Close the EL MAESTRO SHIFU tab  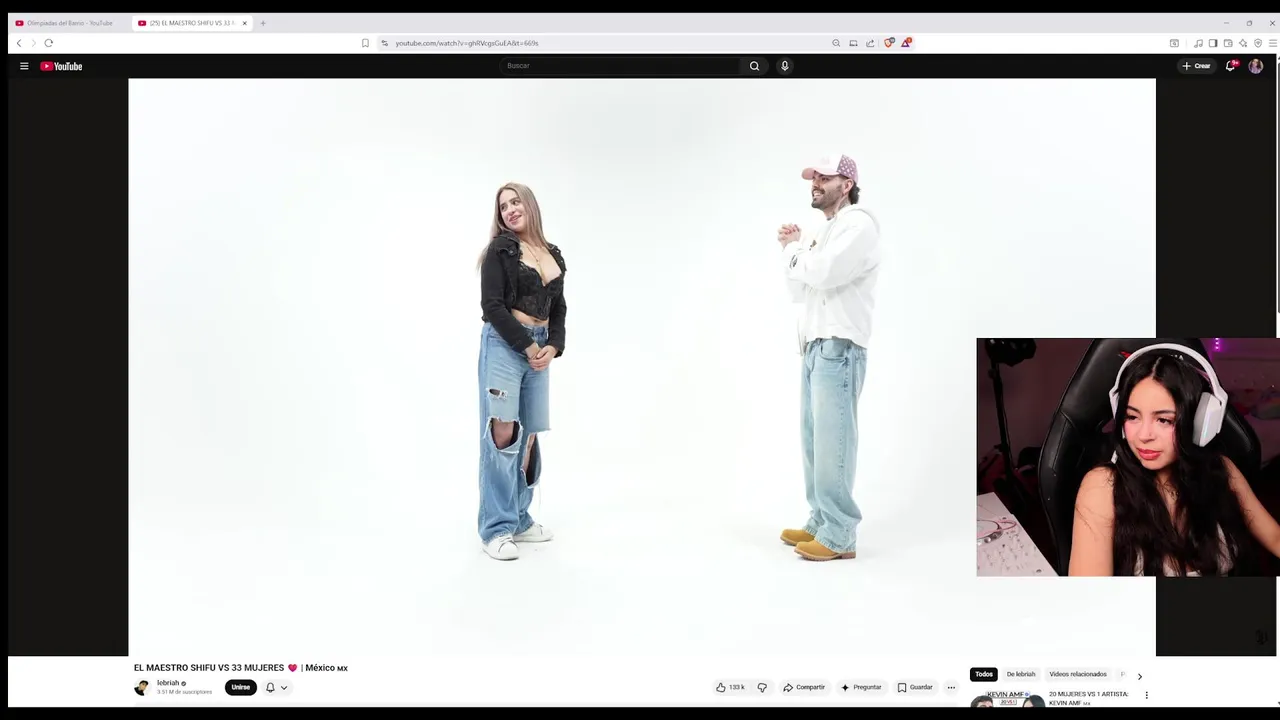[x=244, y=23]
